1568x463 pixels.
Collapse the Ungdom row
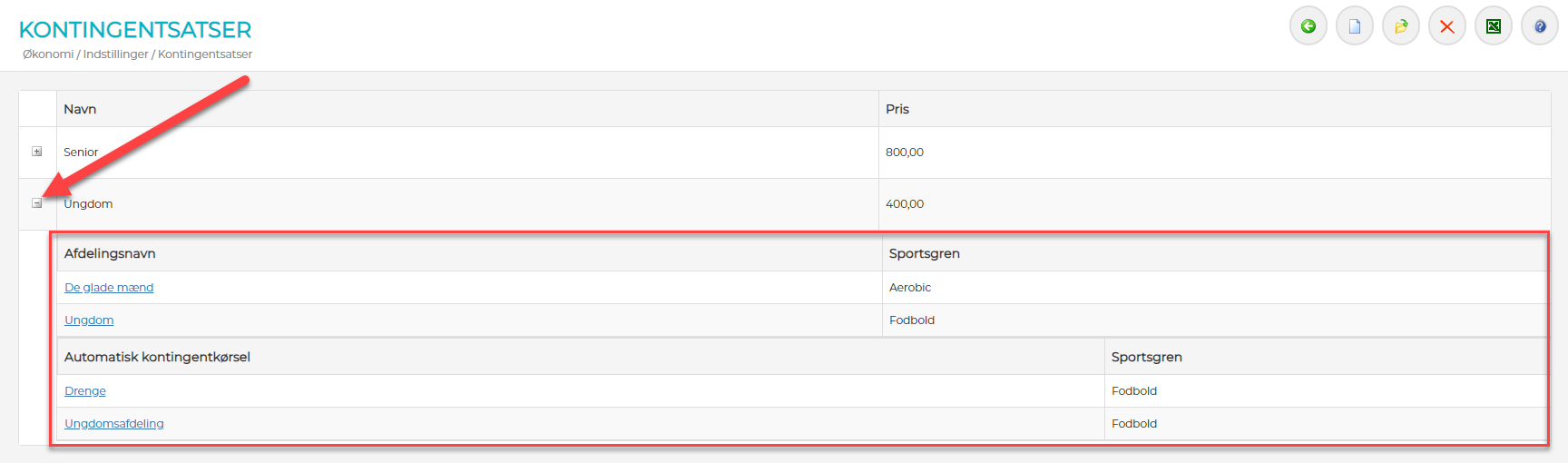pos(37,203)
